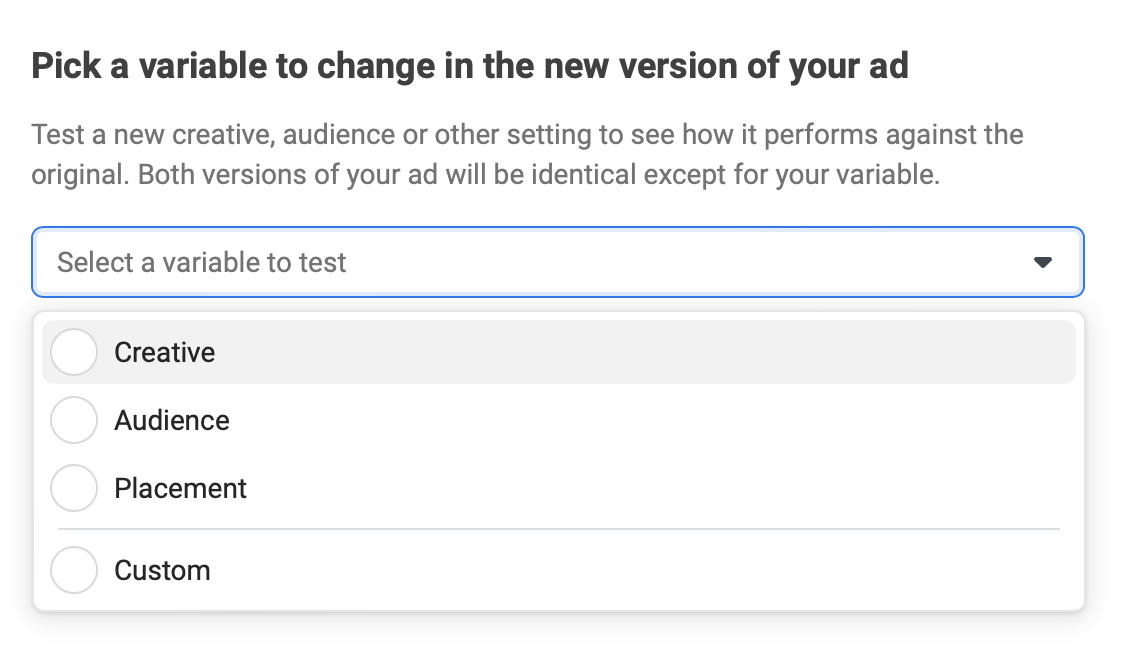Screen dimensions: 1136x662
Task: Select the Audience radio circle
Action: (74, 420)
